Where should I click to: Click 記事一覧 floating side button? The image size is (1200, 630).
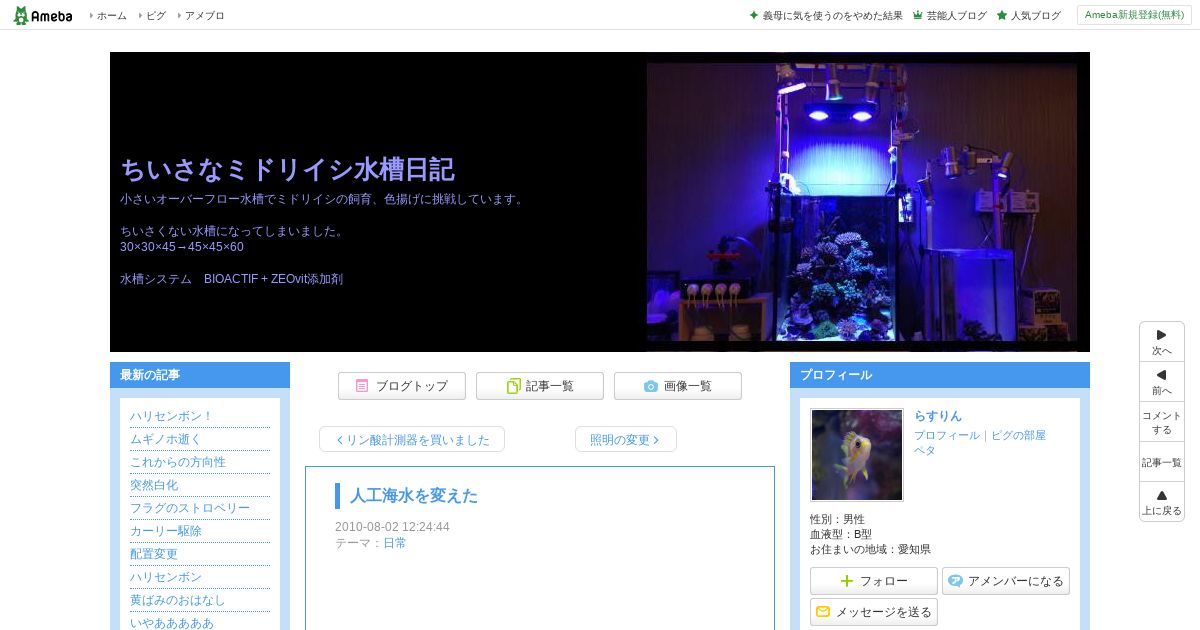(1161, 462)
